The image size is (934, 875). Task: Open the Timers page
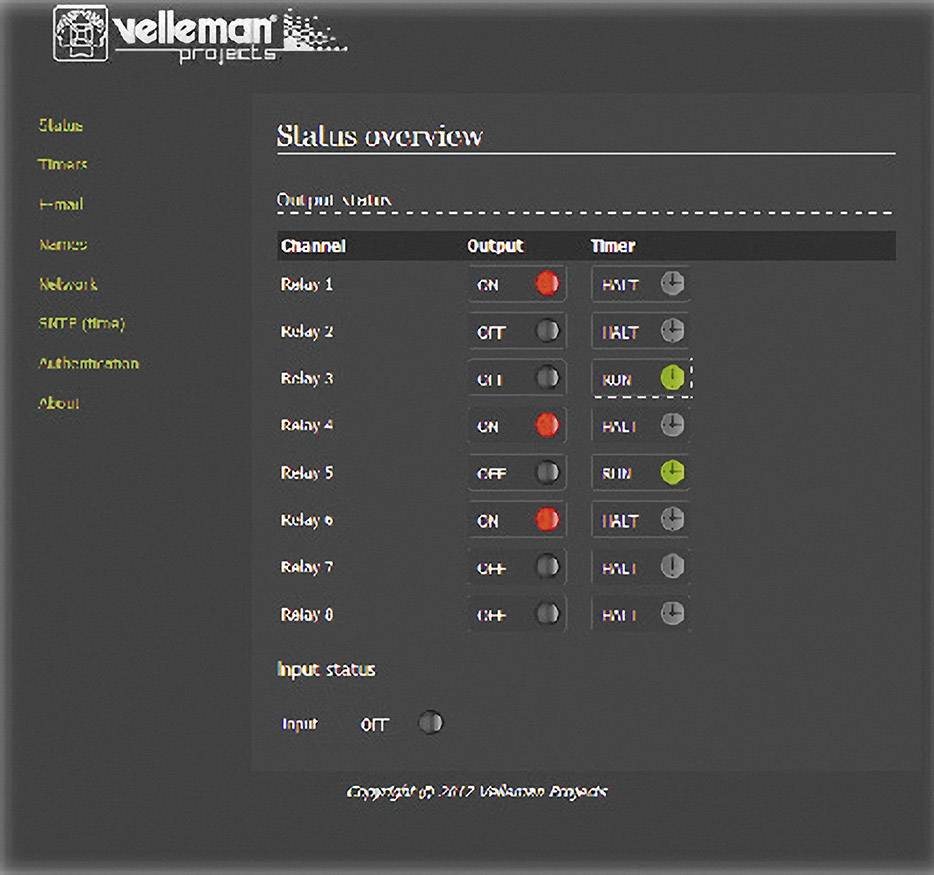click(x=63, y=164)
